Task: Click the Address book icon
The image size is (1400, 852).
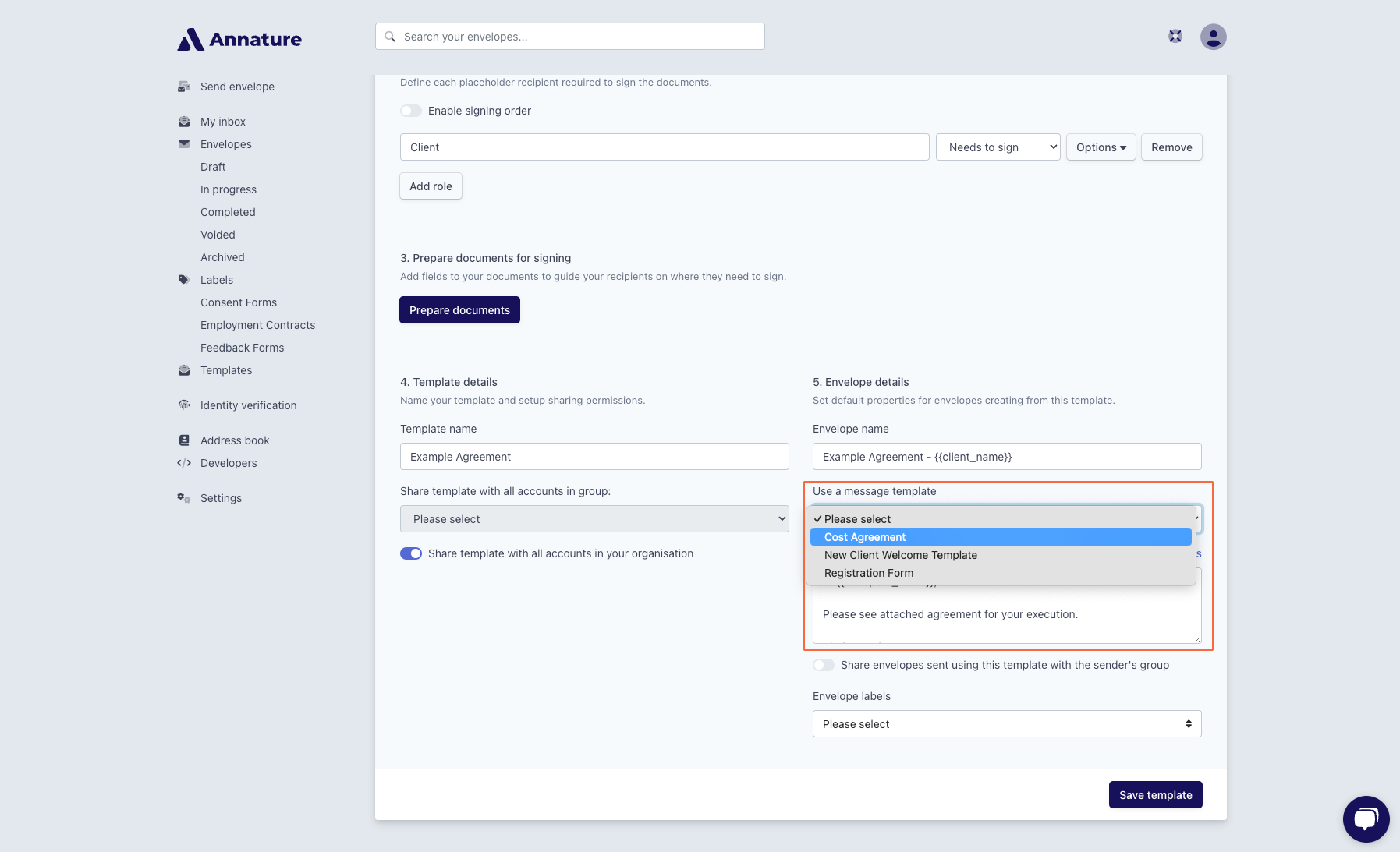Action: 184,440
